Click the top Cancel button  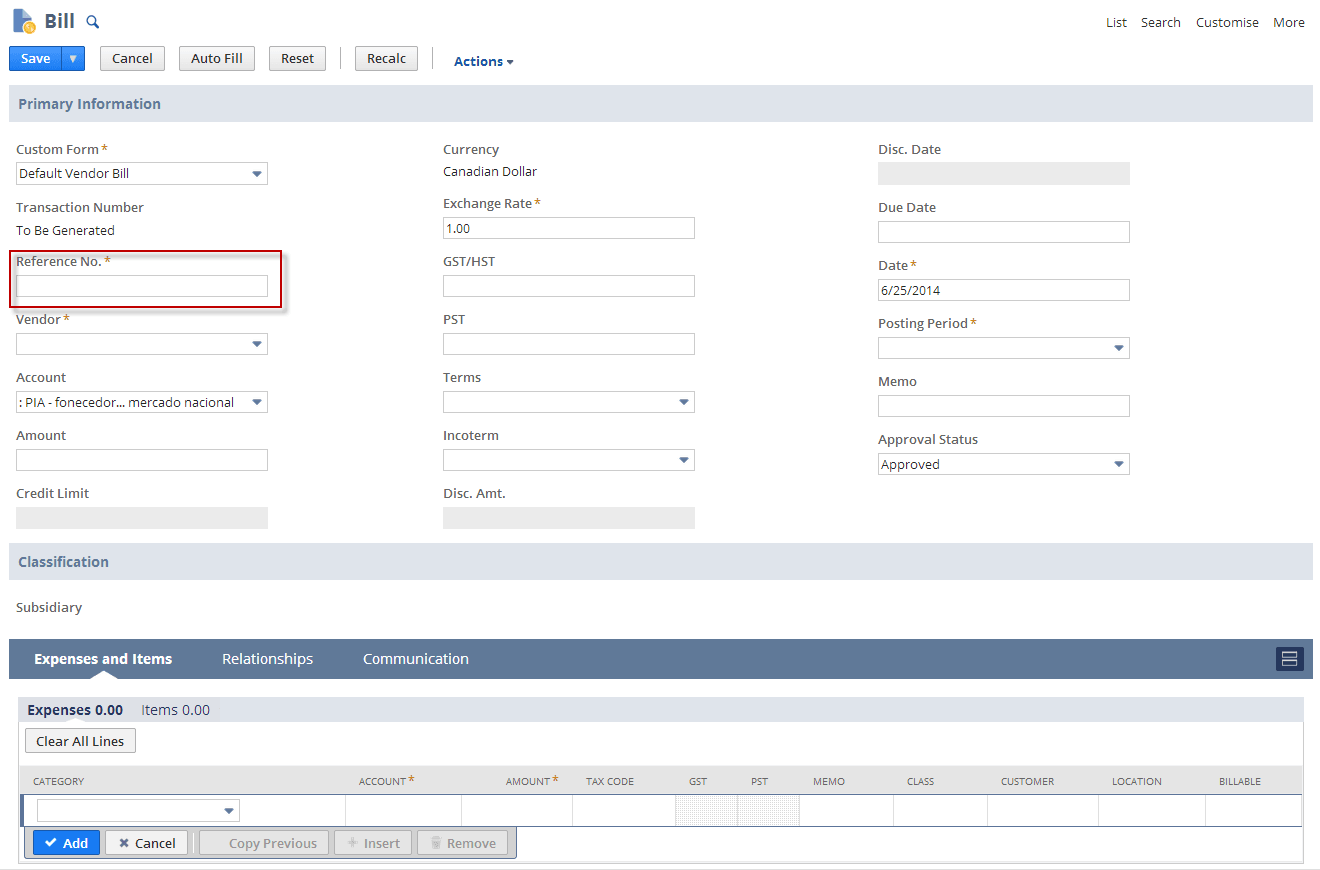point(132,59)
